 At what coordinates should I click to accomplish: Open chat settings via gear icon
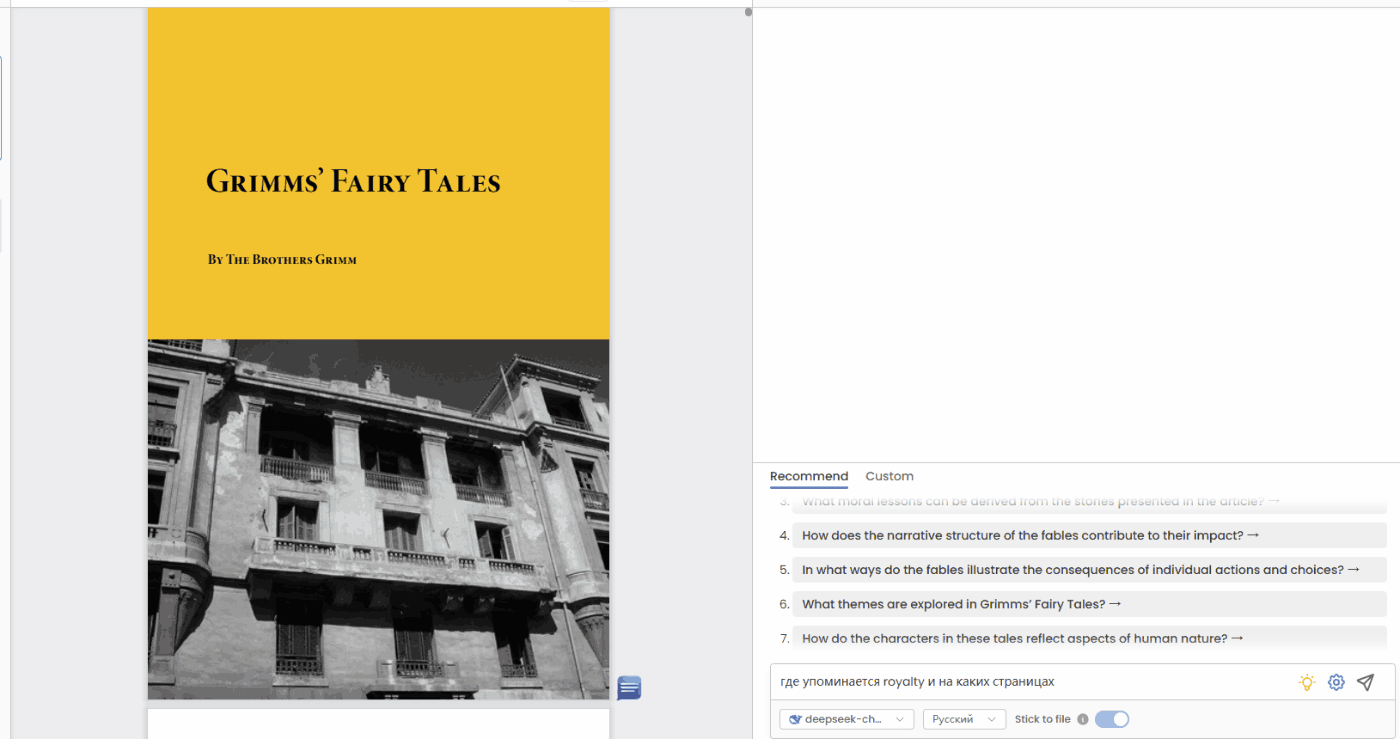point(1336,682)
